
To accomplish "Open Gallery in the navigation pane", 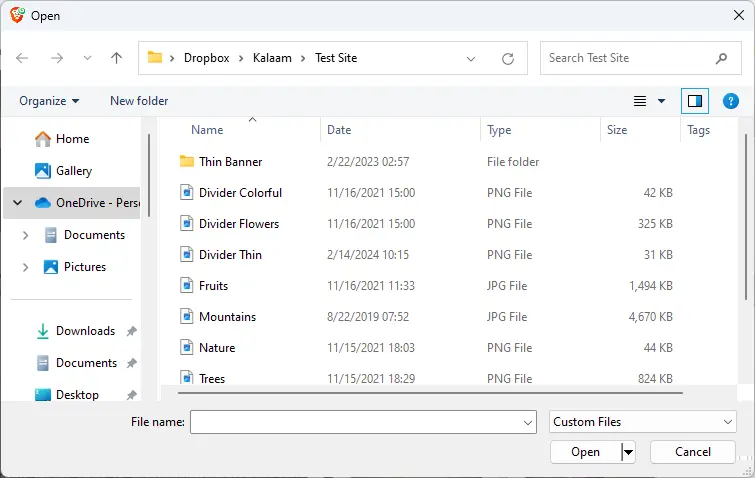I will pyautogui.click(x=73, y=171).
